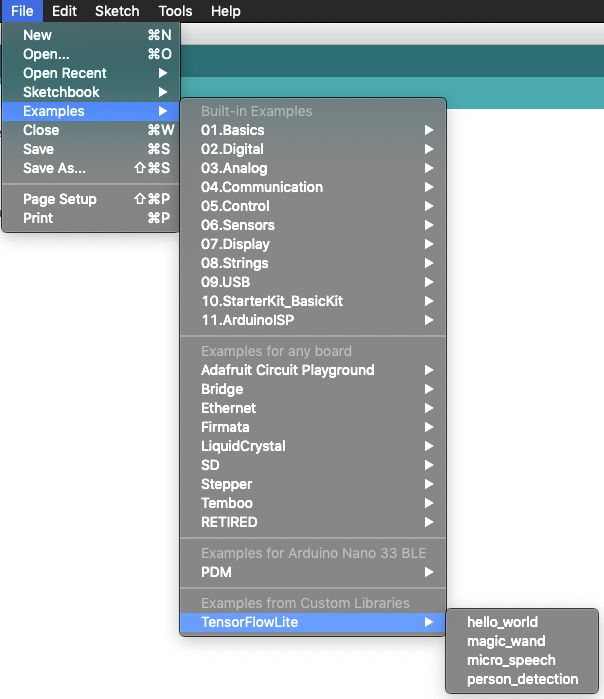Expand the 10.StarterKit_BasicKit submenu
This screenshot has height=699, width=604.
pyautogui.click(x=313, y=301)
